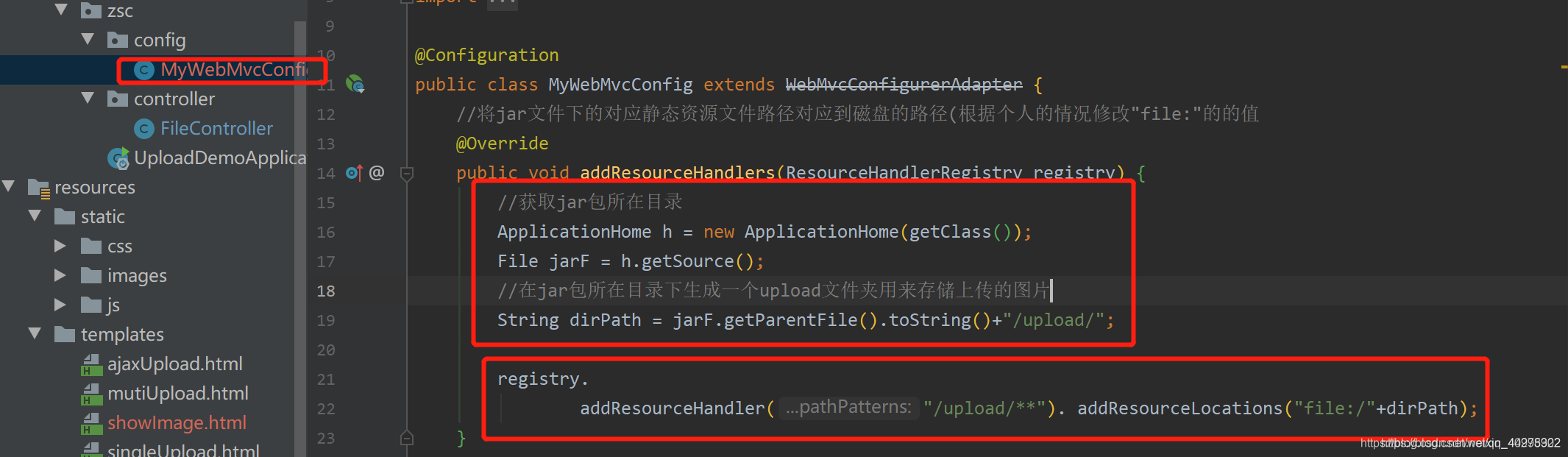Collapse the zsc package arrow
The image size is (1568, 457).
(x=62, y=10)
